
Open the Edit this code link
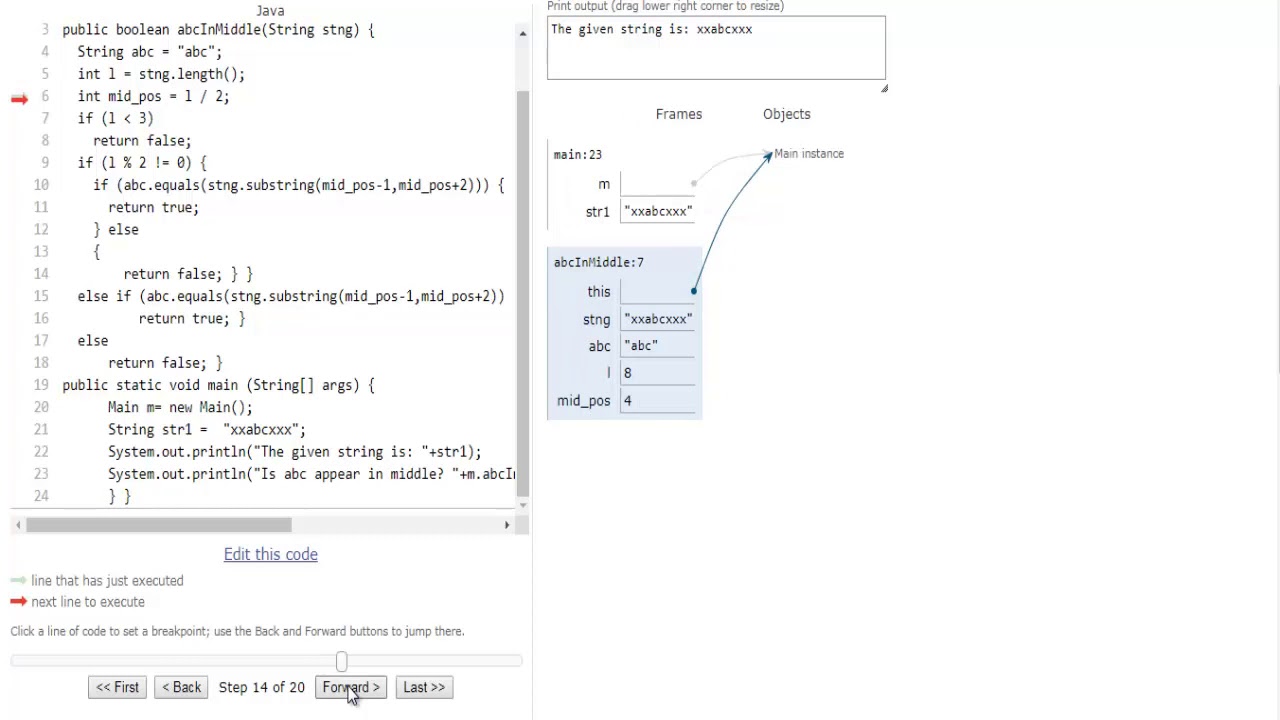point(270,554)
